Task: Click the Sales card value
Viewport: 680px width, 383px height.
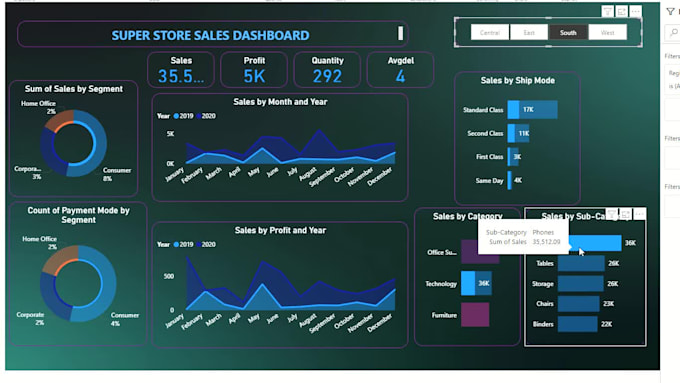Action: 181,76
